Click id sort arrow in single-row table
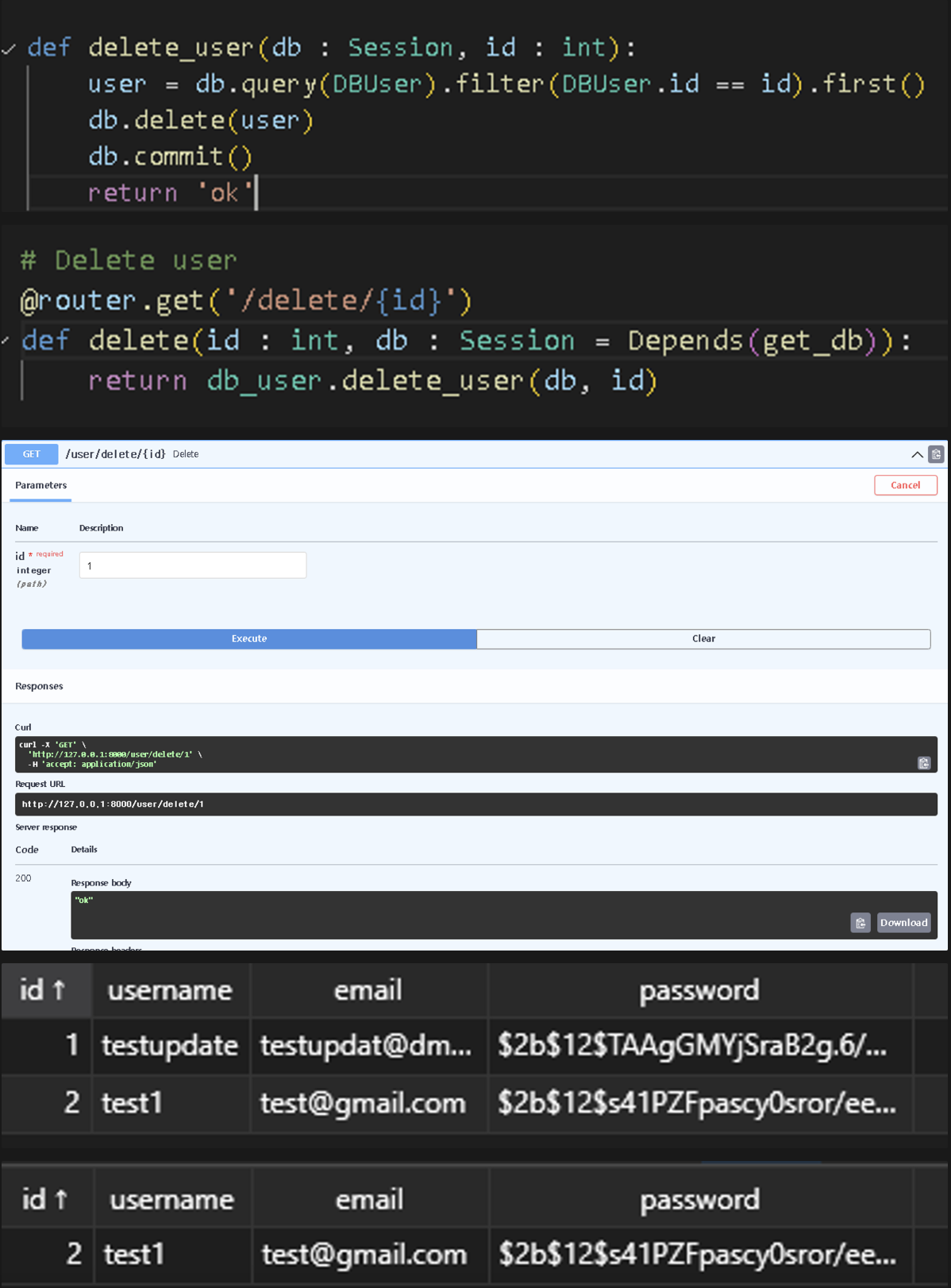This screenshot has width=951, height=1288. 60,1199
